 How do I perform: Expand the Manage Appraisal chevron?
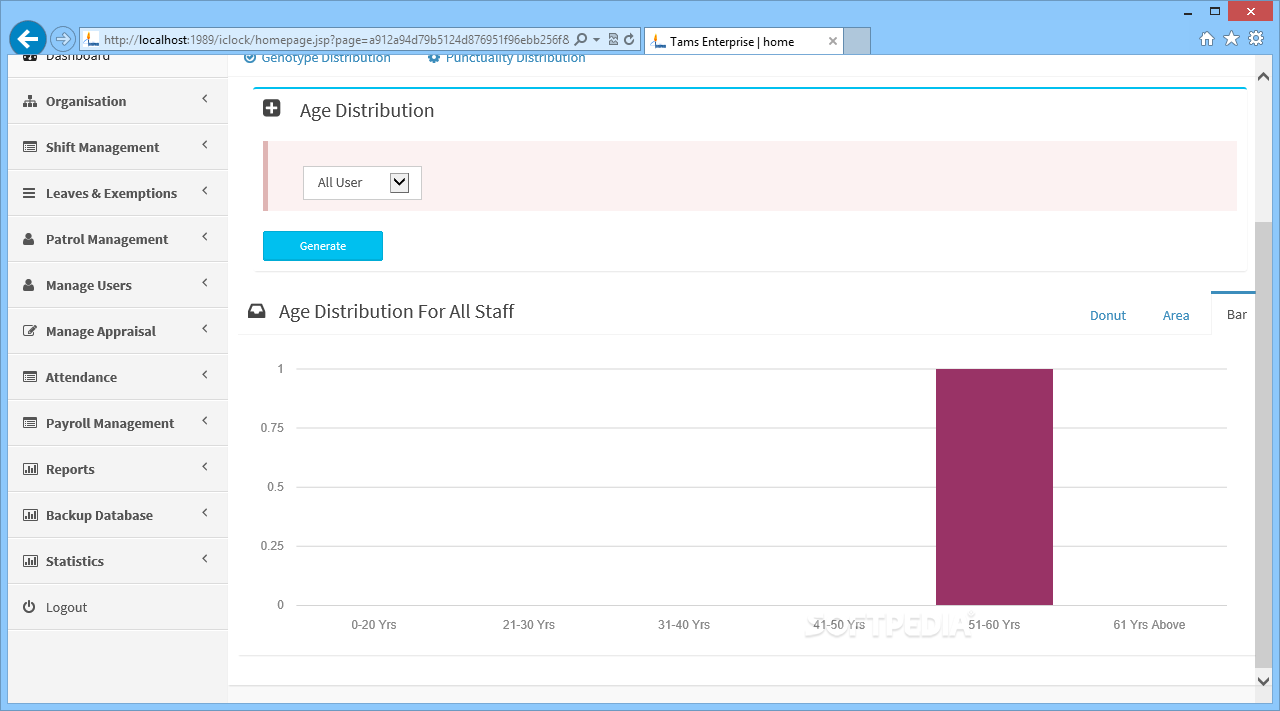tap(205, 329)
